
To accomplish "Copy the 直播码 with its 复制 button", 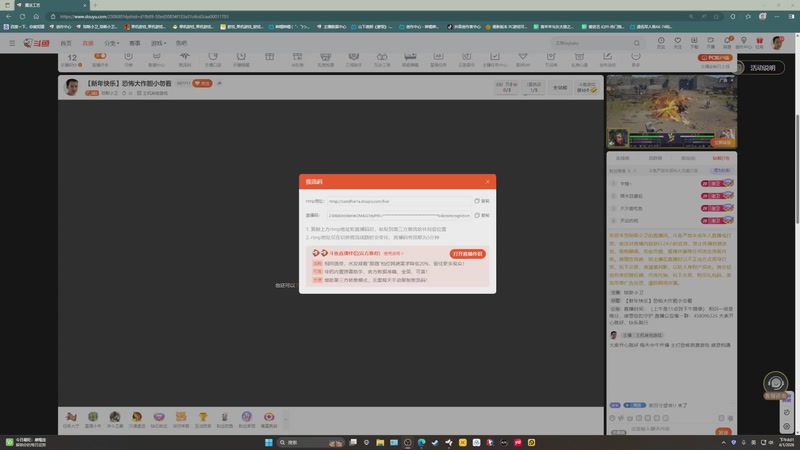I will [x=482, y=215].
